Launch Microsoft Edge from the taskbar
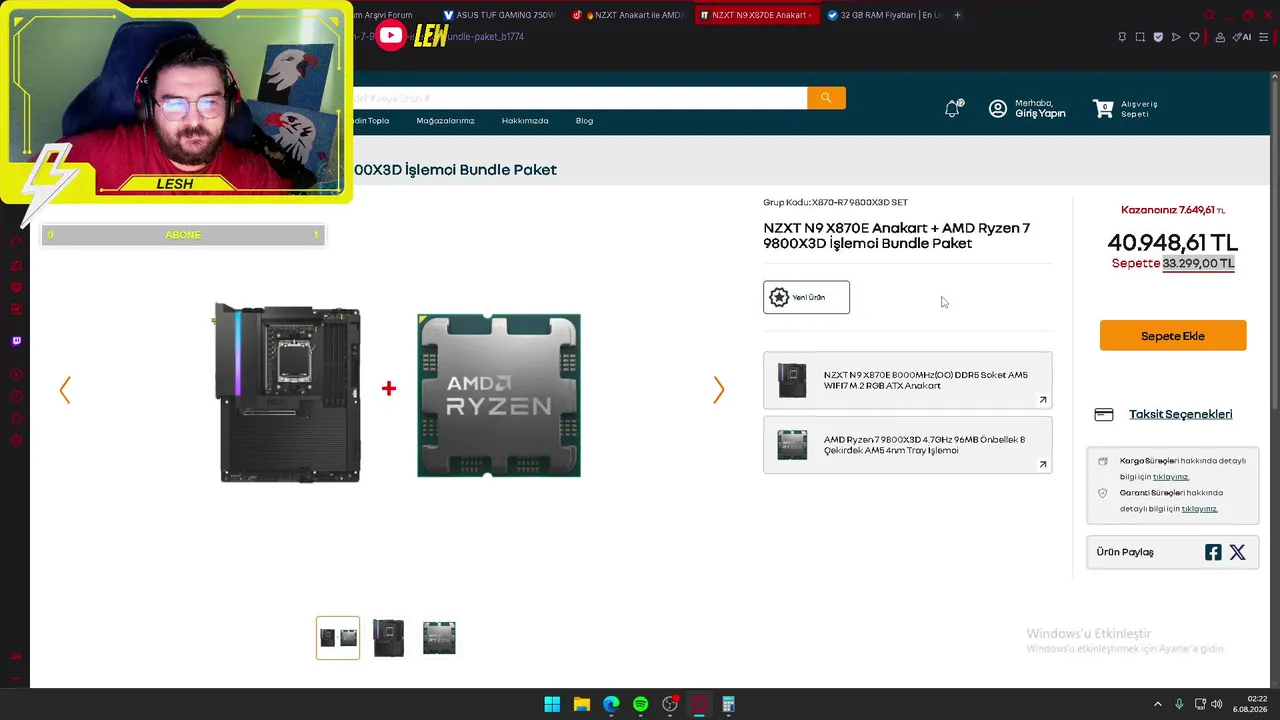 pos(611,704)
